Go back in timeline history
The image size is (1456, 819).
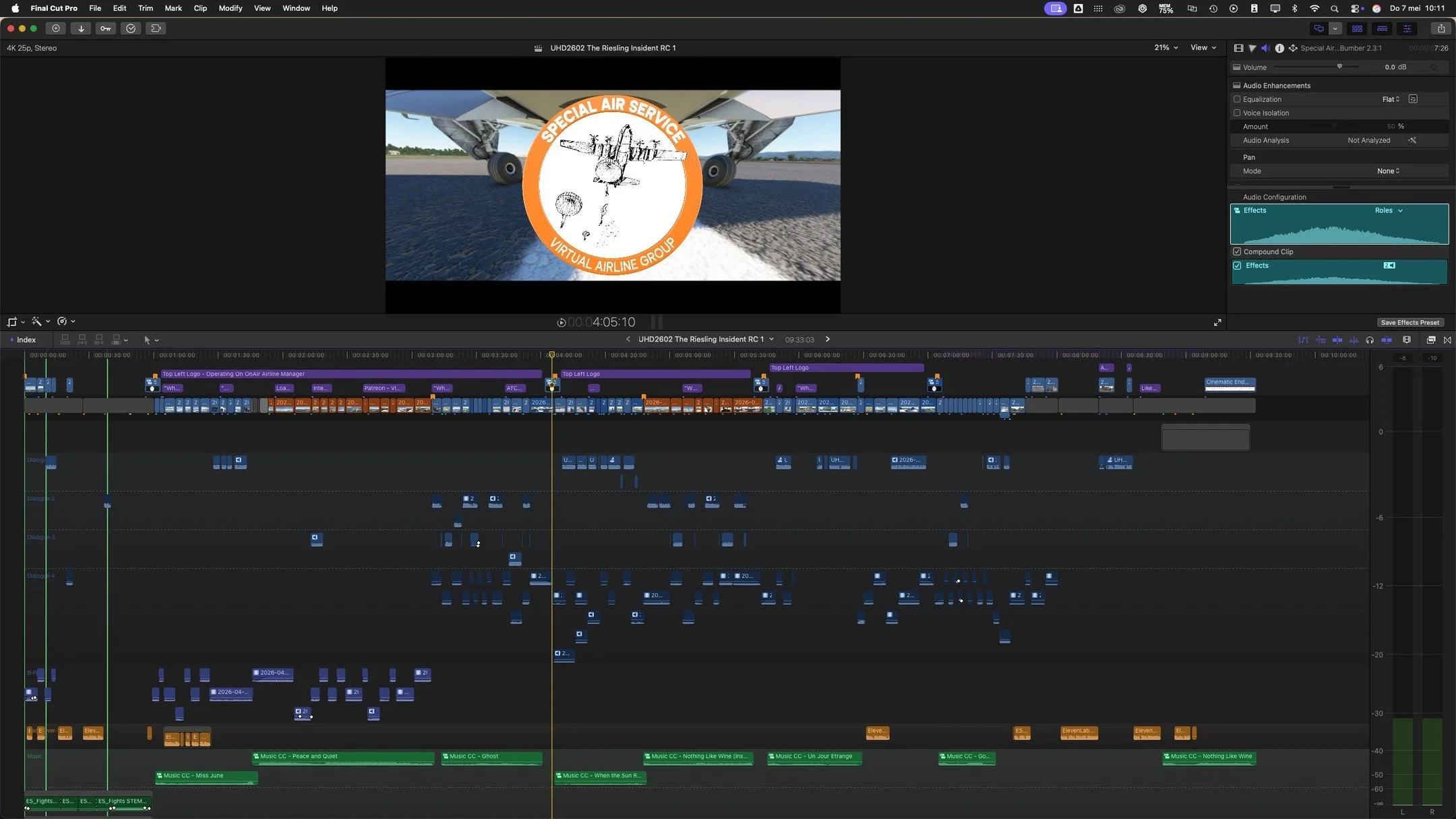pyautogui.click(x=628, y=339)
